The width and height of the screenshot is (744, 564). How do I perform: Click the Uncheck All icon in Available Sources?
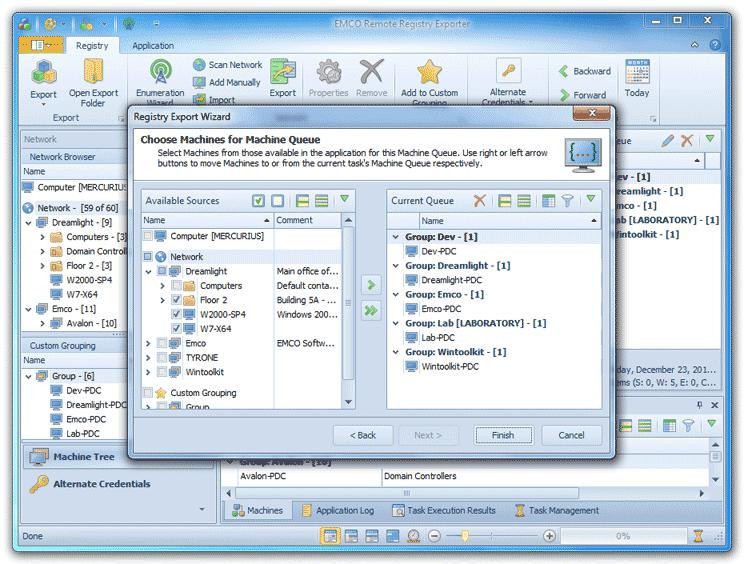pos(278,201)
